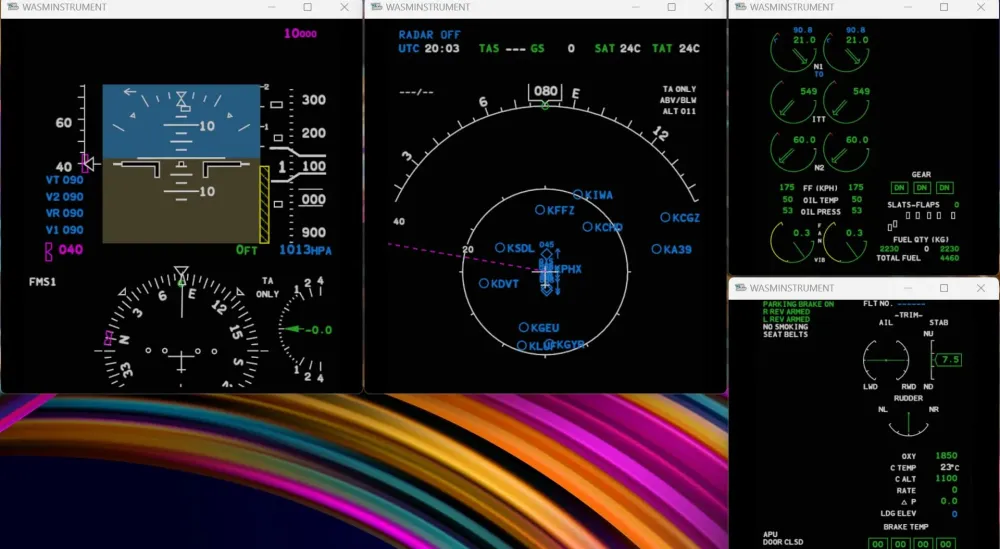Select the KPHX airport symbol on the map
The width and height of the screenshot is (1000, 549).
546,270
